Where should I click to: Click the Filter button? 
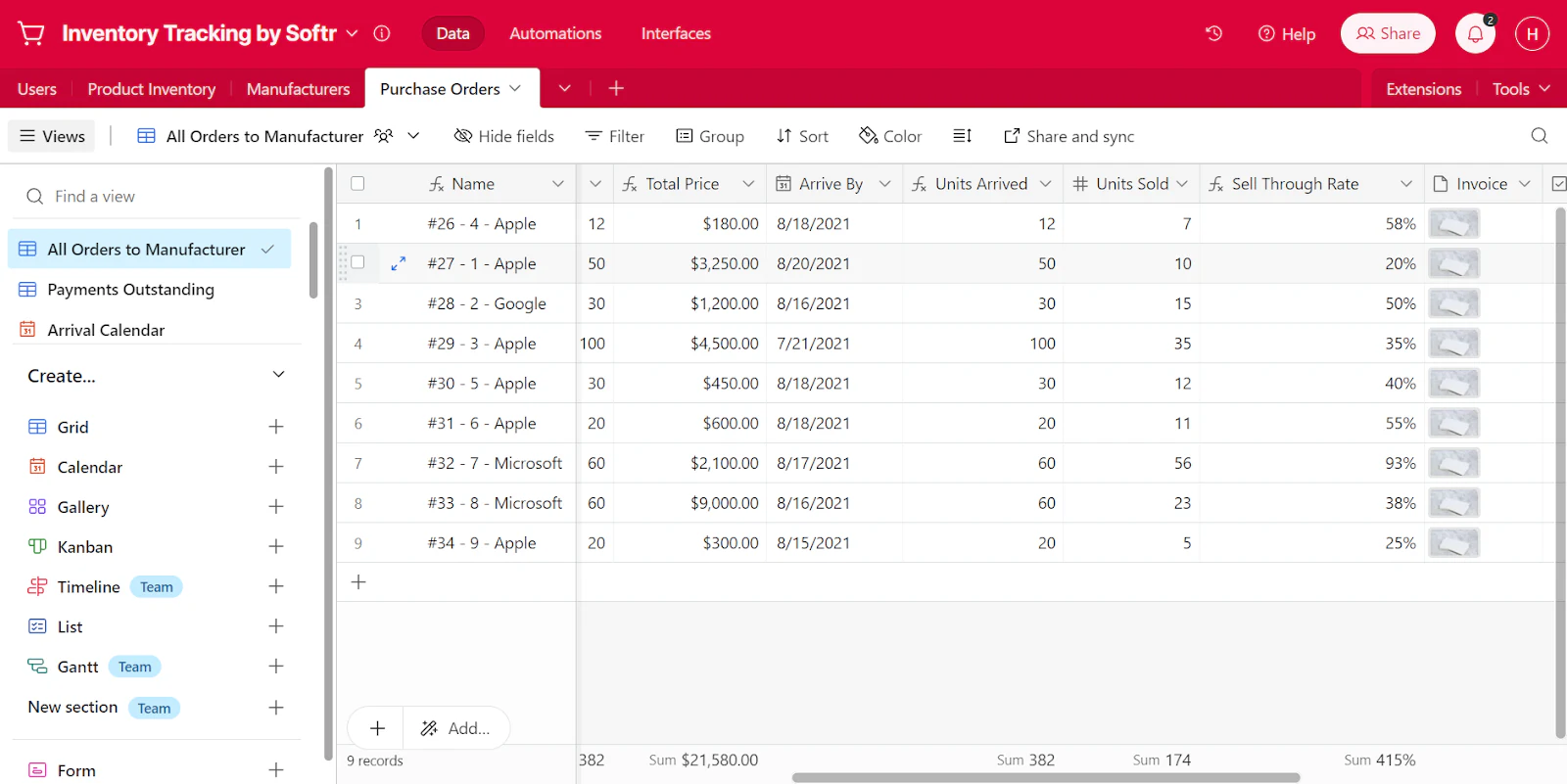click(615, 136)
